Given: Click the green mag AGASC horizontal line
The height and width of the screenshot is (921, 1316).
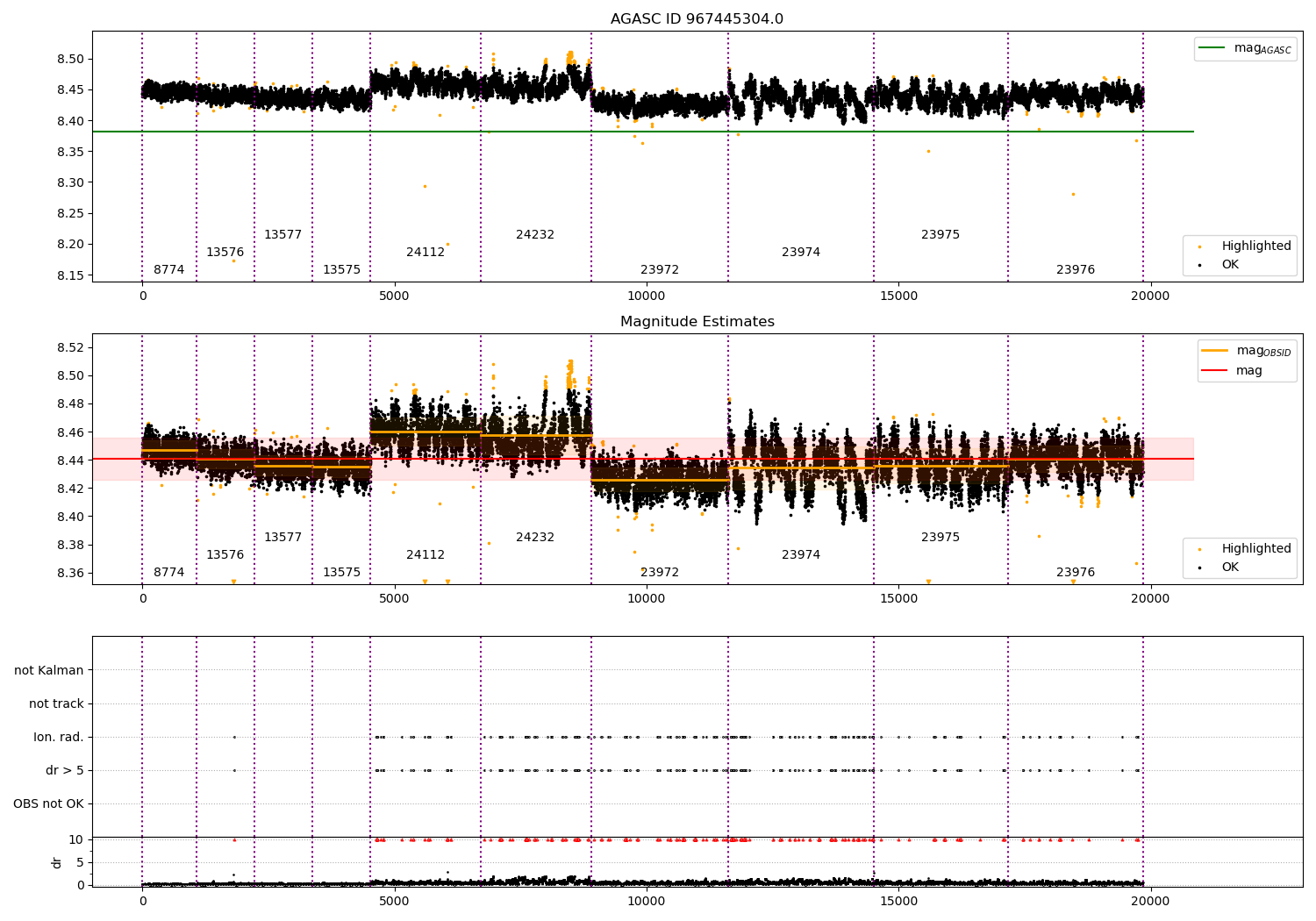Looking at the screenshot, I should click(643, 132).
